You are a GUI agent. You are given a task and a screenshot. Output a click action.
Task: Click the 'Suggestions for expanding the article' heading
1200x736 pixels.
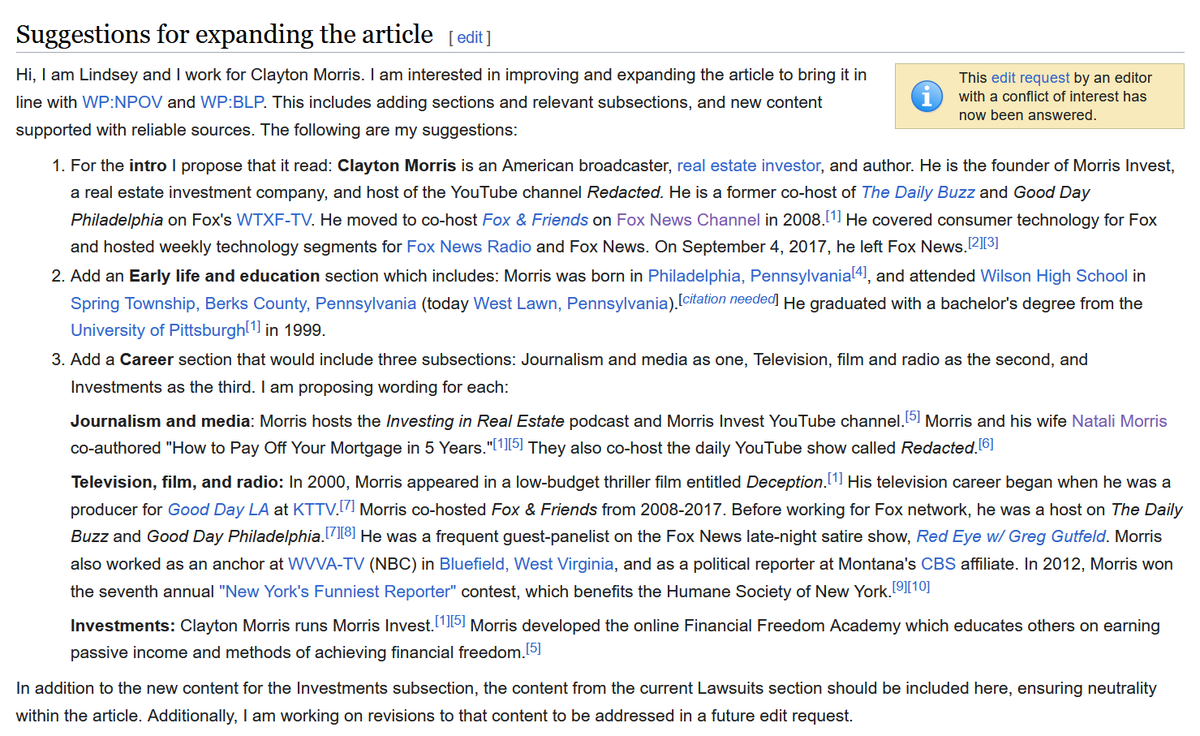click(225, 35)
